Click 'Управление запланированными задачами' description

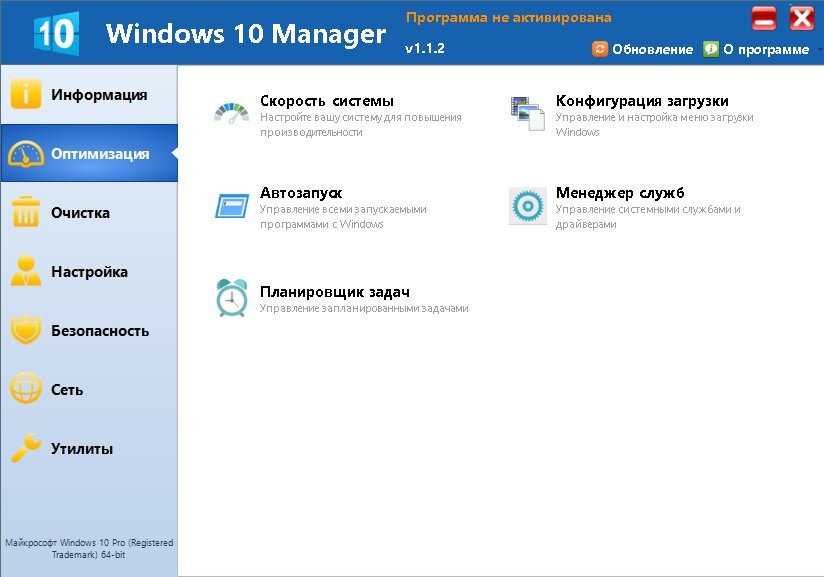pos(364,308)
